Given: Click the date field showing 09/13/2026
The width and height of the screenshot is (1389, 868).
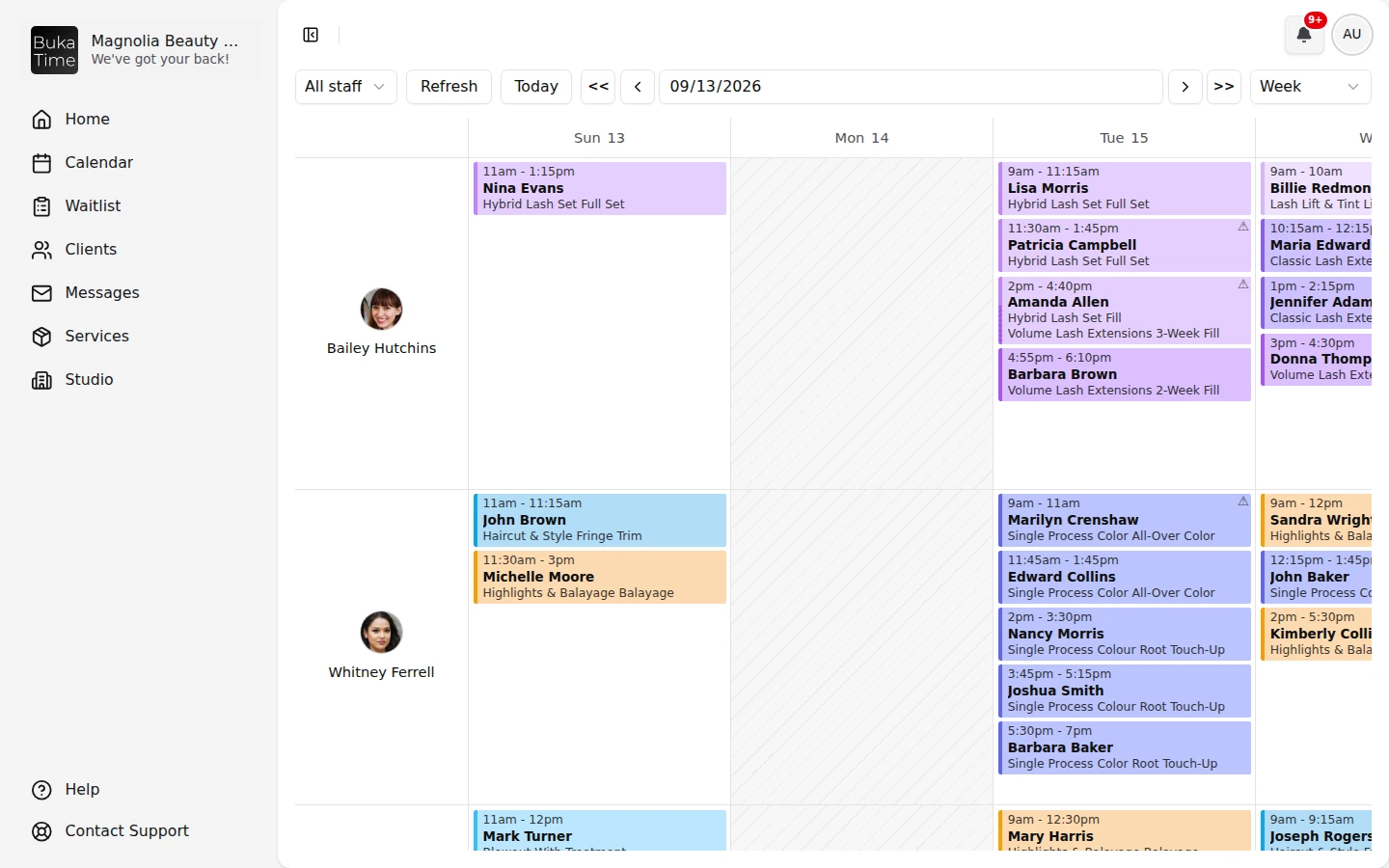Looking at the screenshot, I should [911, 87].
